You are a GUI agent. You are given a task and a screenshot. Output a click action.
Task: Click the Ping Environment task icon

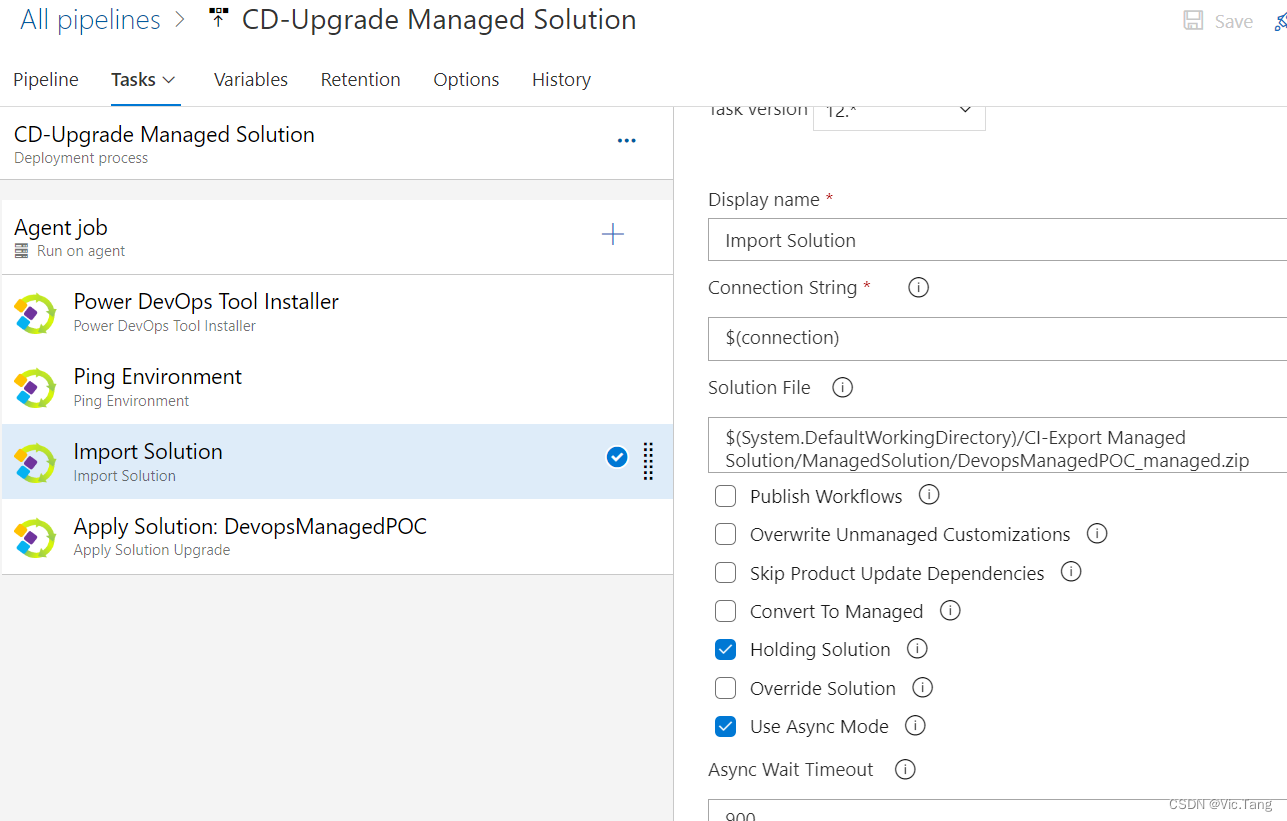[35, 388]
